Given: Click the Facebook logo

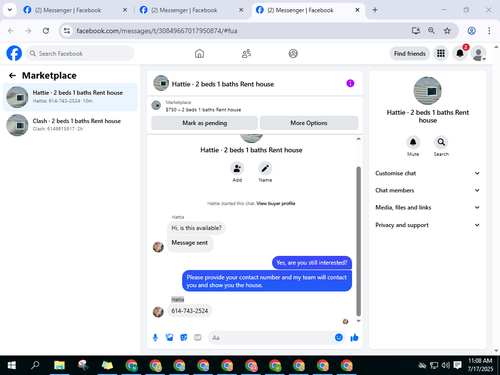Looking at the screenshot, I should (14, 53).
